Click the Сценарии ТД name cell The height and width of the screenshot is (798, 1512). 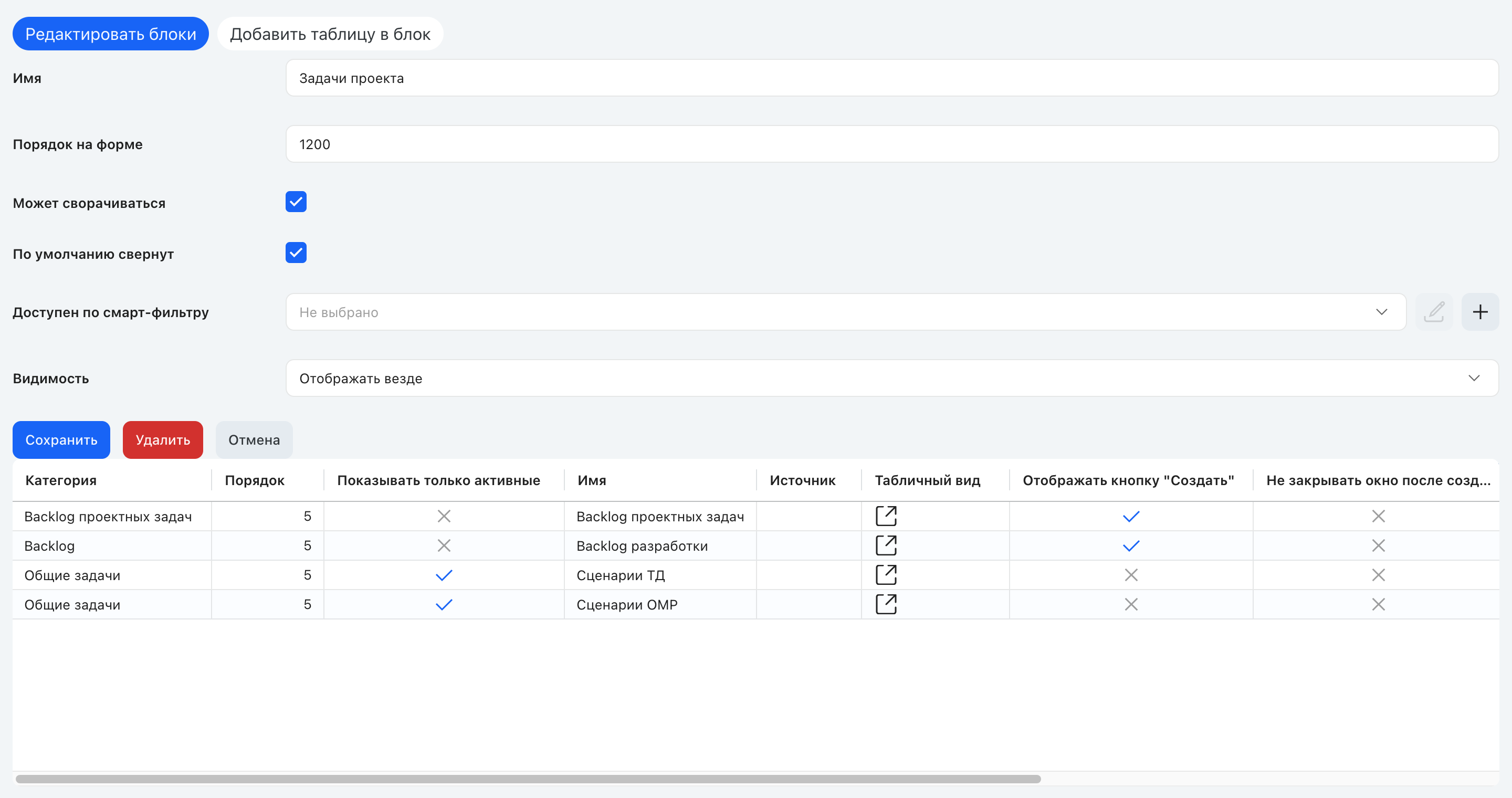pos(660,575)
